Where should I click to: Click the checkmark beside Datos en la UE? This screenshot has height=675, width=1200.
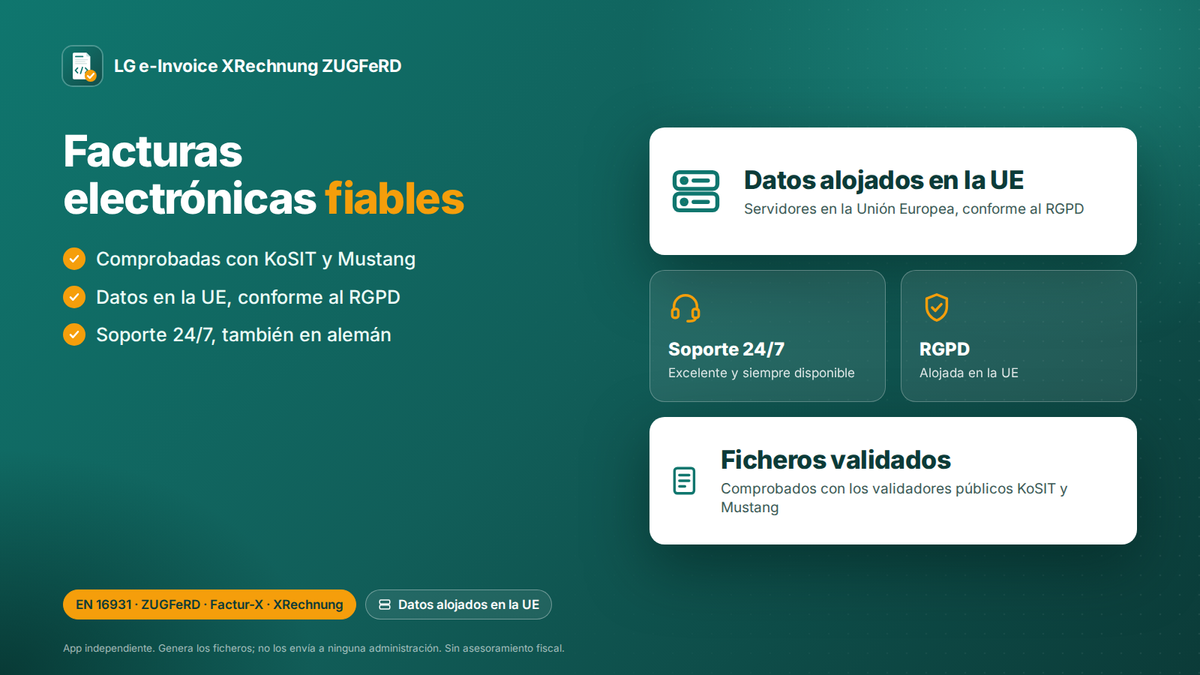tap(74, 297)
